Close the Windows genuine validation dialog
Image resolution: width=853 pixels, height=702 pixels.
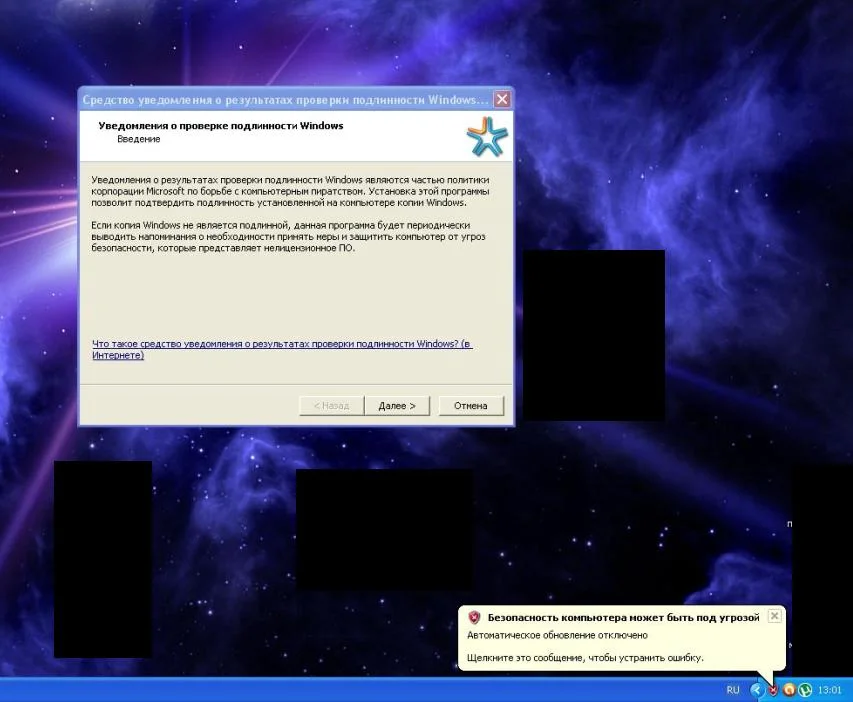point(502,99)
